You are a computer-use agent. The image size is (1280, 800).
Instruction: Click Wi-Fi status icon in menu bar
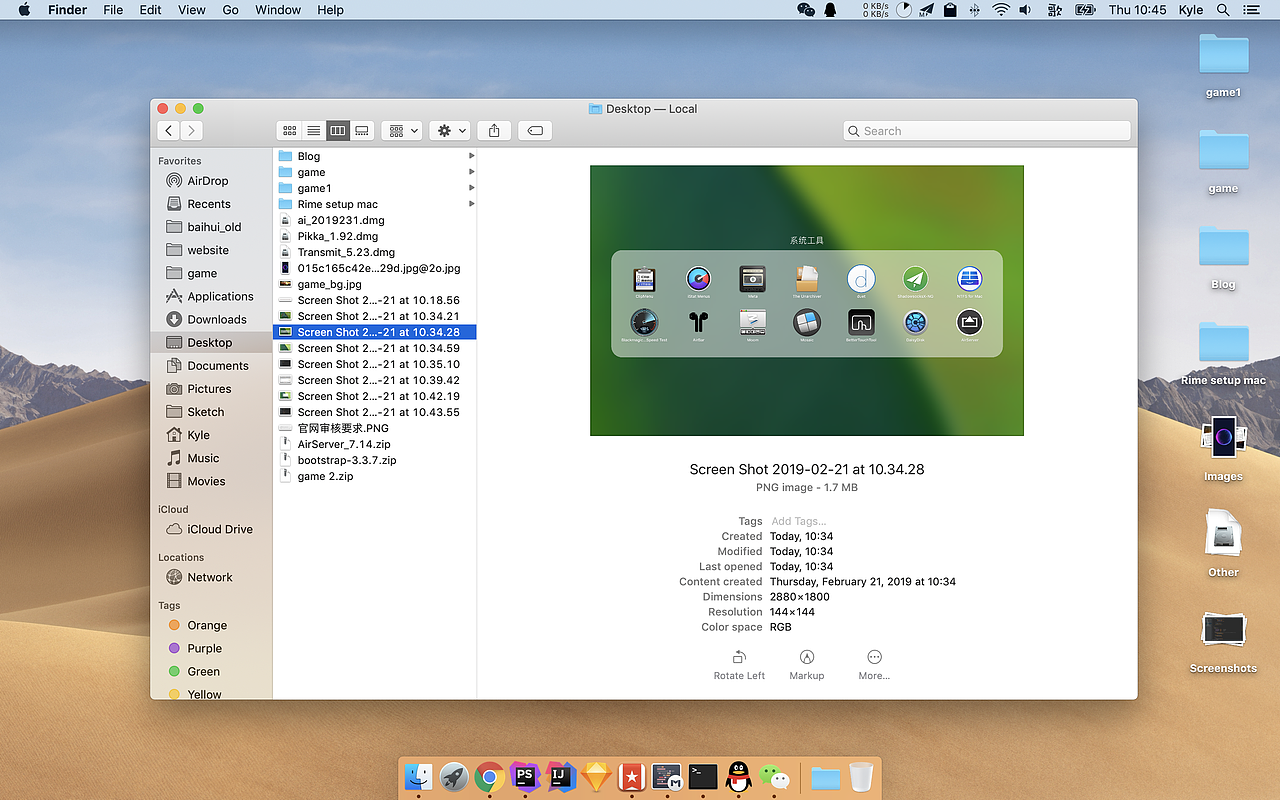1001,10
